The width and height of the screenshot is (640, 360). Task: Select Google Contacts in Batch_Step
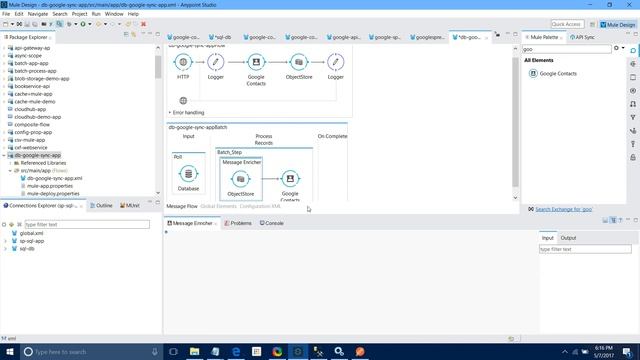(x=290, y=178)
